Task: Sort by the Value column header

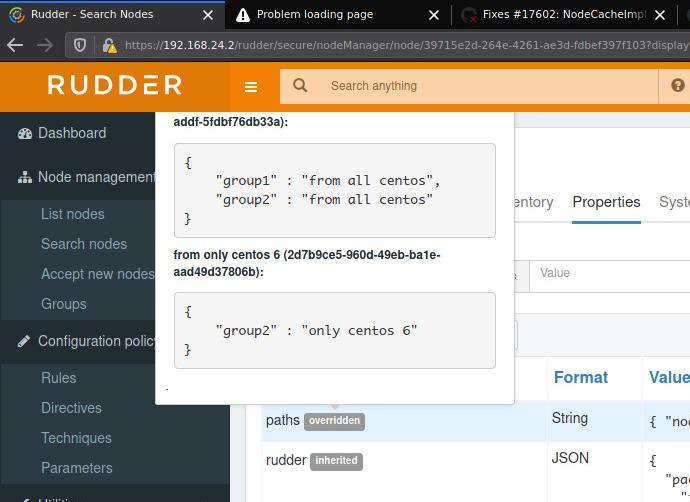Action: 669,377
